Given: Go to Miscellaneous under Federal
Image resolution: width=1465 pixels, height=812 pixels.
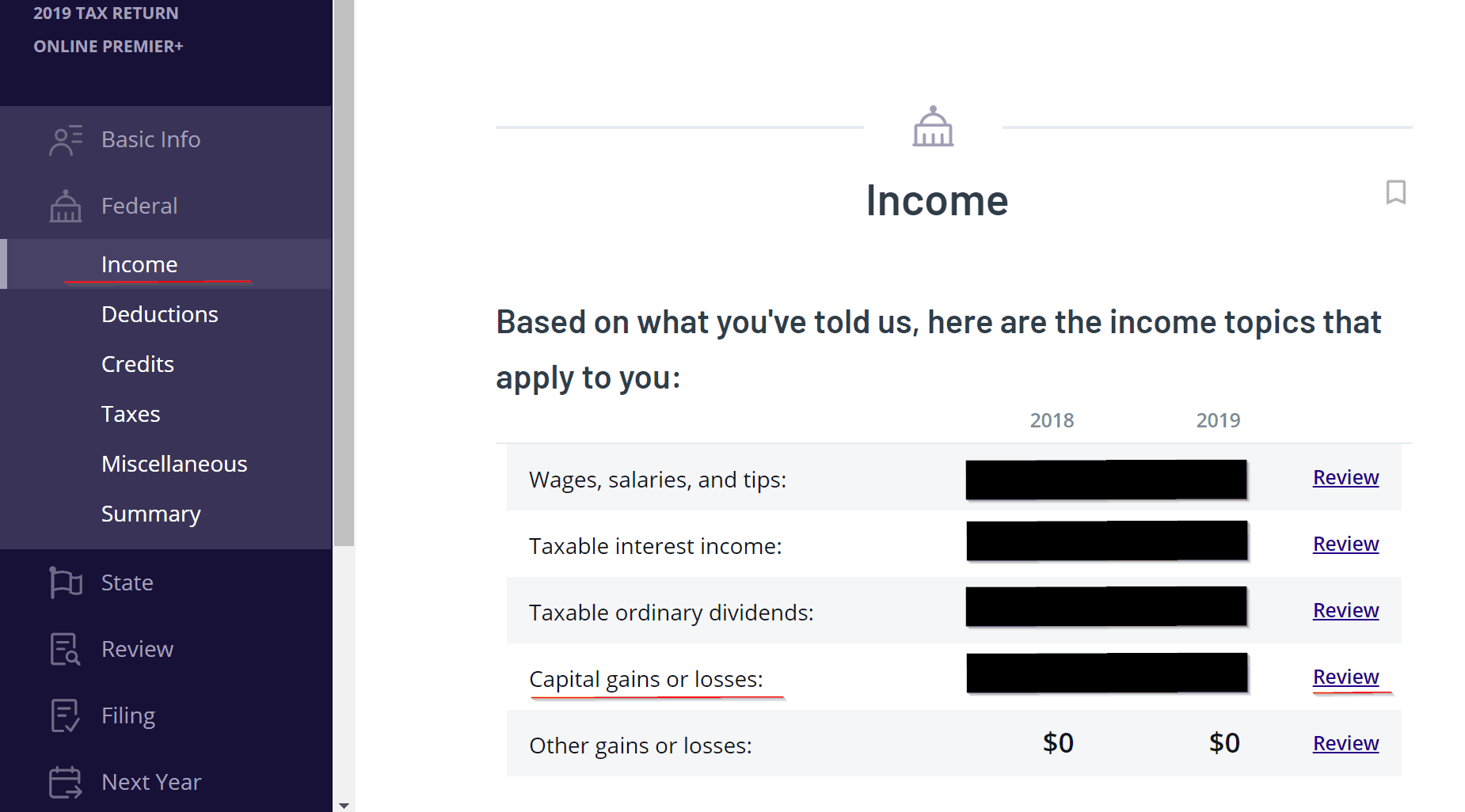Looking at the screenshot, I should pos(174,463).
